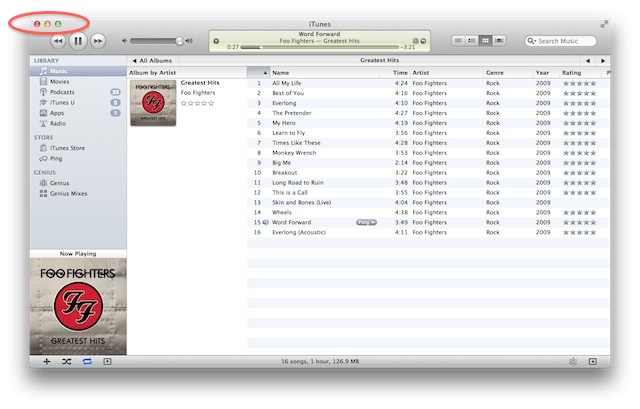This screenshot has height=409, width=640.
Task: Go back to All Albums
Action: [152, 60]
